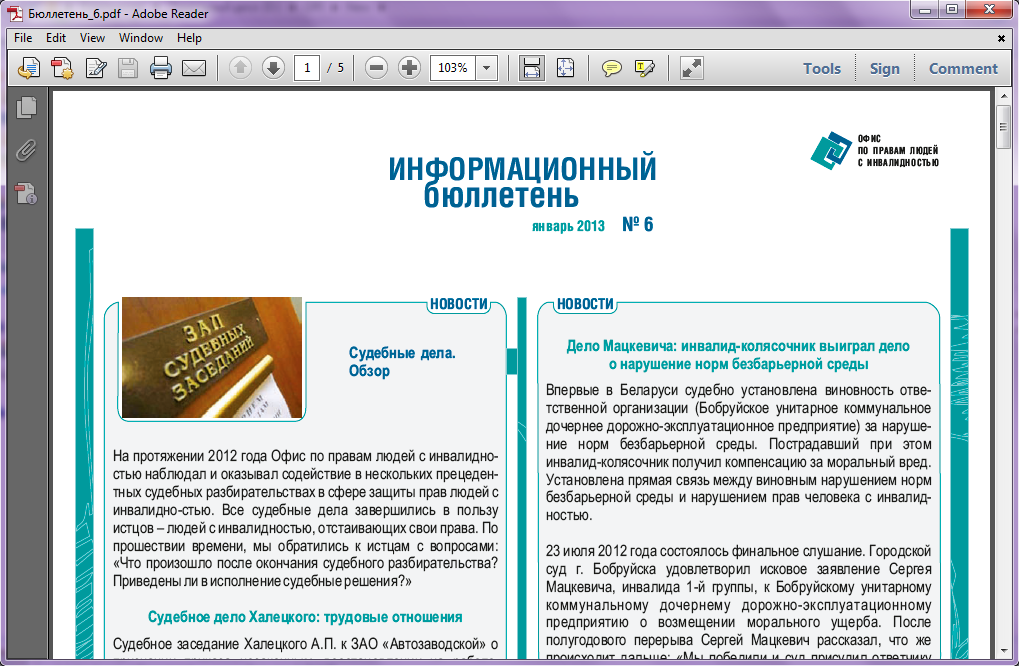Click the bulletin title 'ИНФОРМАЦИОННЫЙ бюллетень'
This screenshot has width=1019, height=666.
click(522, 181)
